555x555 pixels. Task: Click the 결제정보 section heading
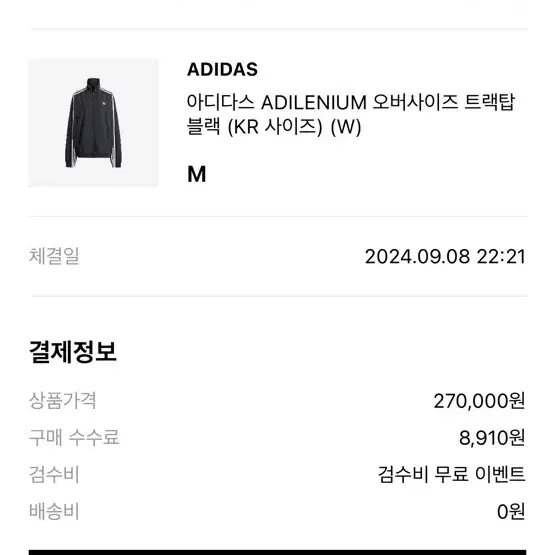tap(73, 352)
